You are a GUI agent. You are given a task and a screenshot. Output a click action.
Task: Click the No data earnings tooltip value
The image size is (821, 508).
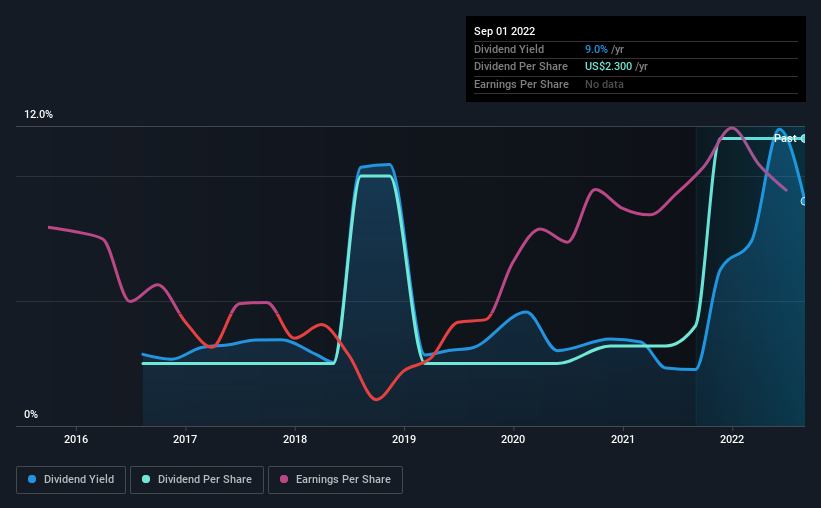pyautogui.click(x=604, y=85)
